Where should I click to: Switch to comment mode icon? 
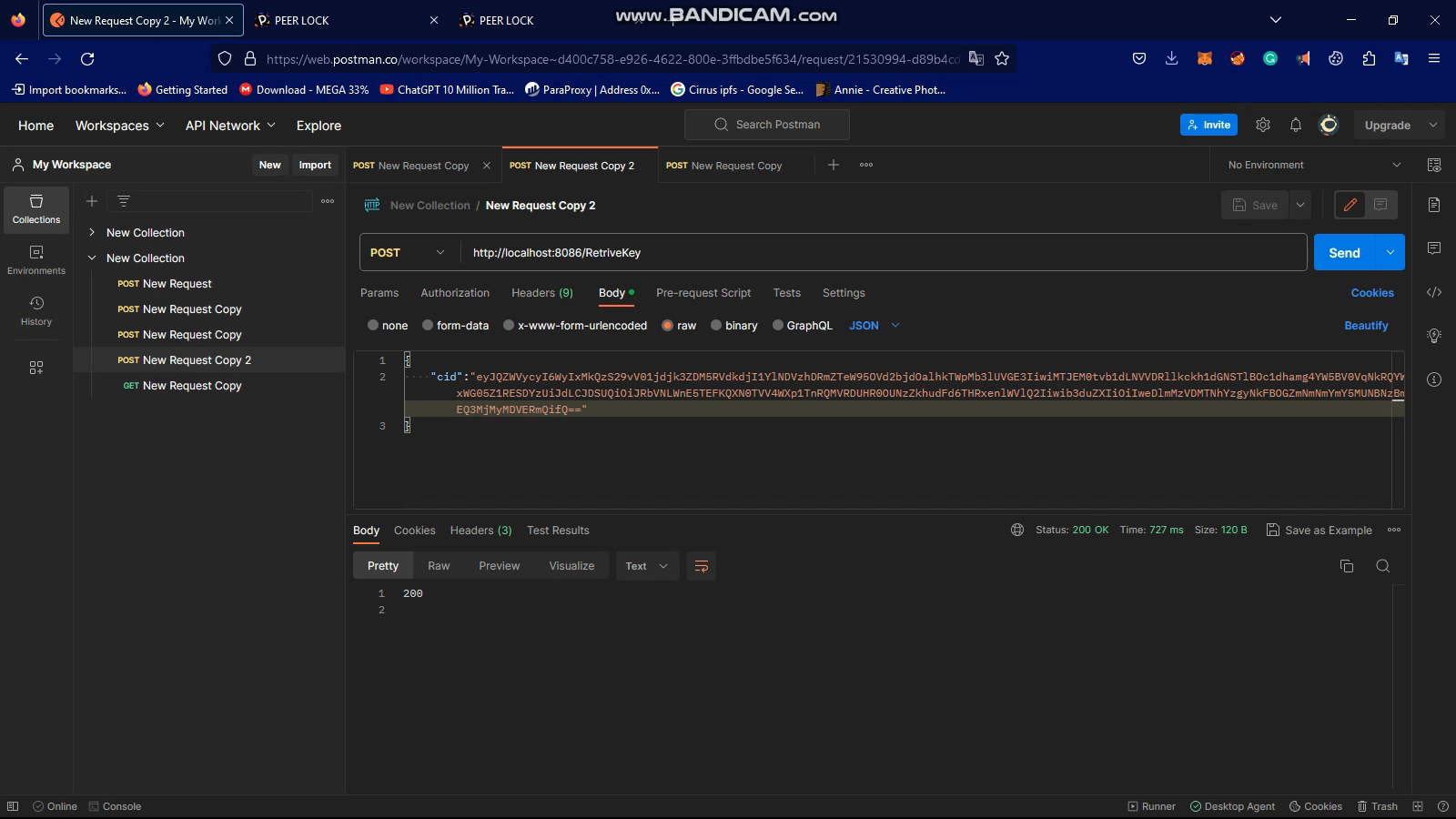pyautogui.click(x=1380, y=205)
